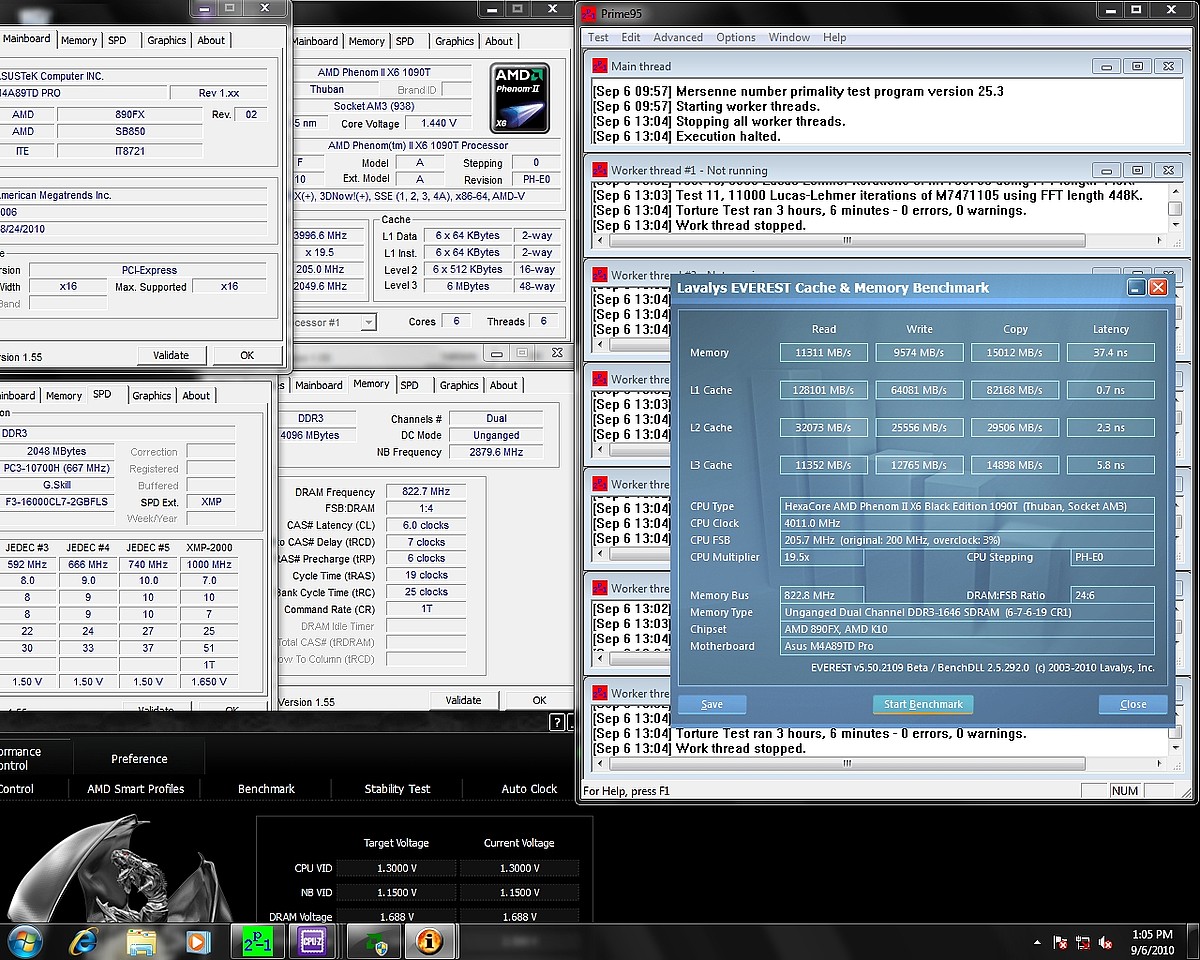Click Start Benchmark in EVEREST
This screenshot has height=960, width=1200.
tap(923, 705)
